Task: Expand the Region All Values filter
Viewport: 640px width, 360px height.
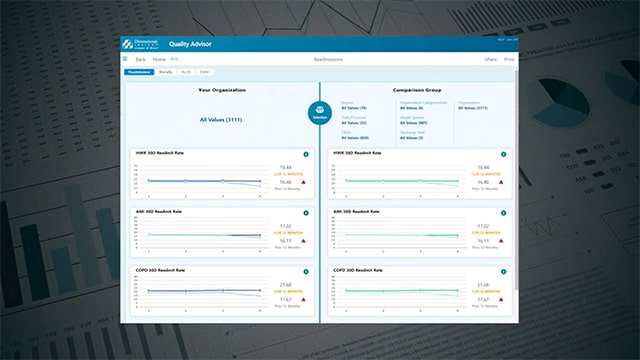Action: pos(354,108)
